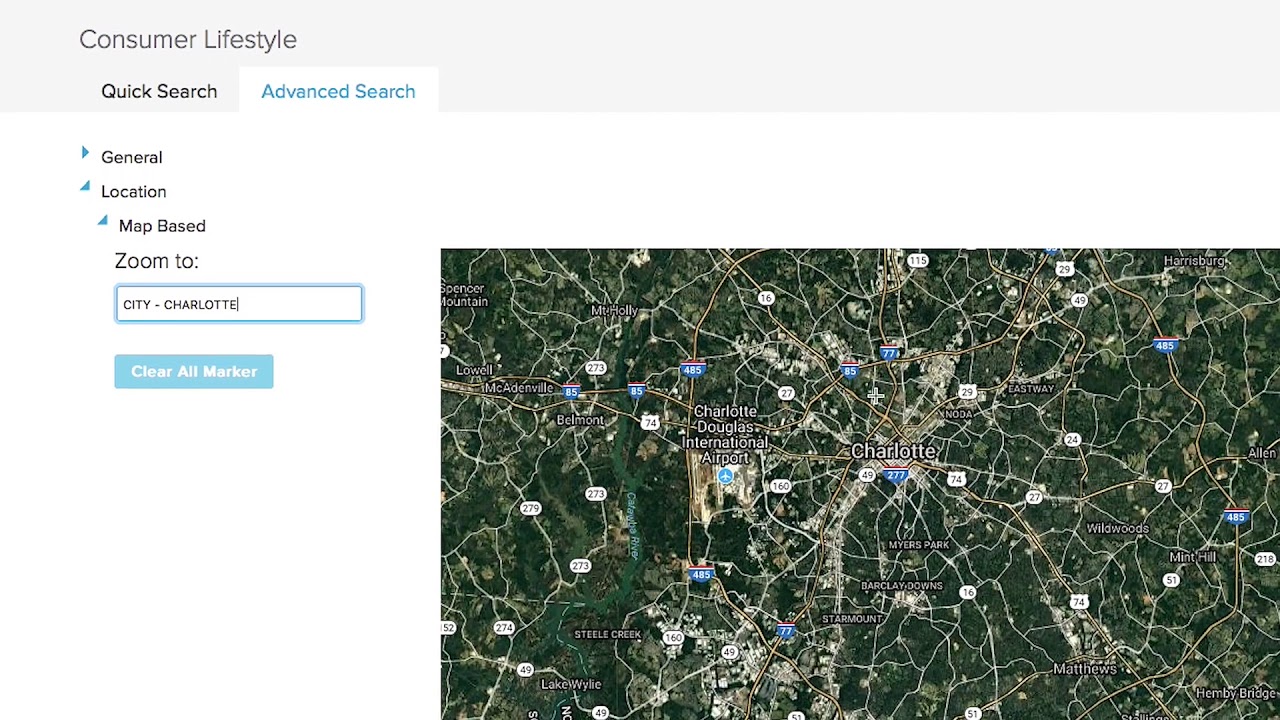Click the Consumer Lifestyle page heading

click(188, 39)
